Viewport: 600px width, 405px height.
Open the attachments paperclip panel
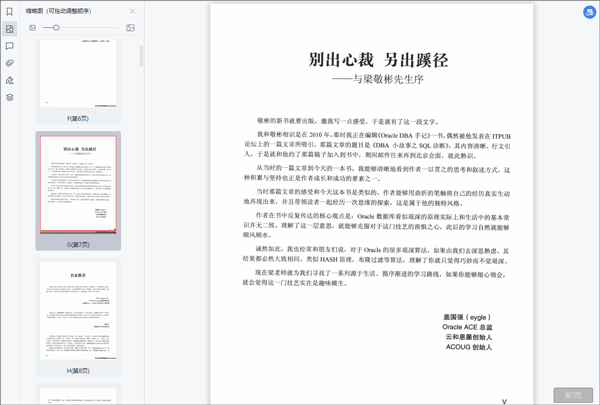click(10, 63)
